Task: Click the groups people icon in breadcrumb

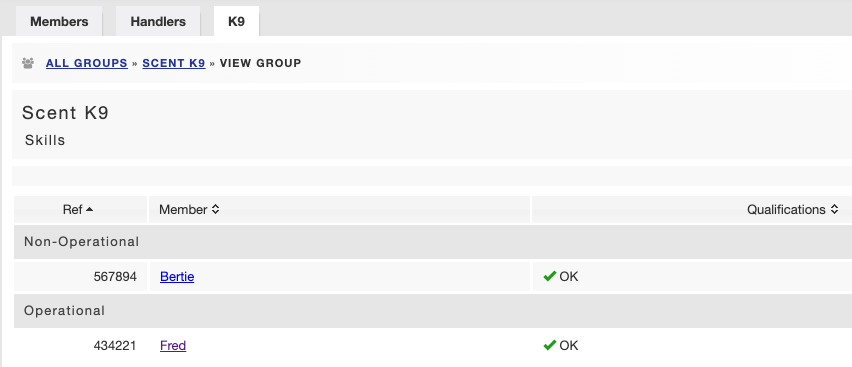Action: tap(28, 63)
